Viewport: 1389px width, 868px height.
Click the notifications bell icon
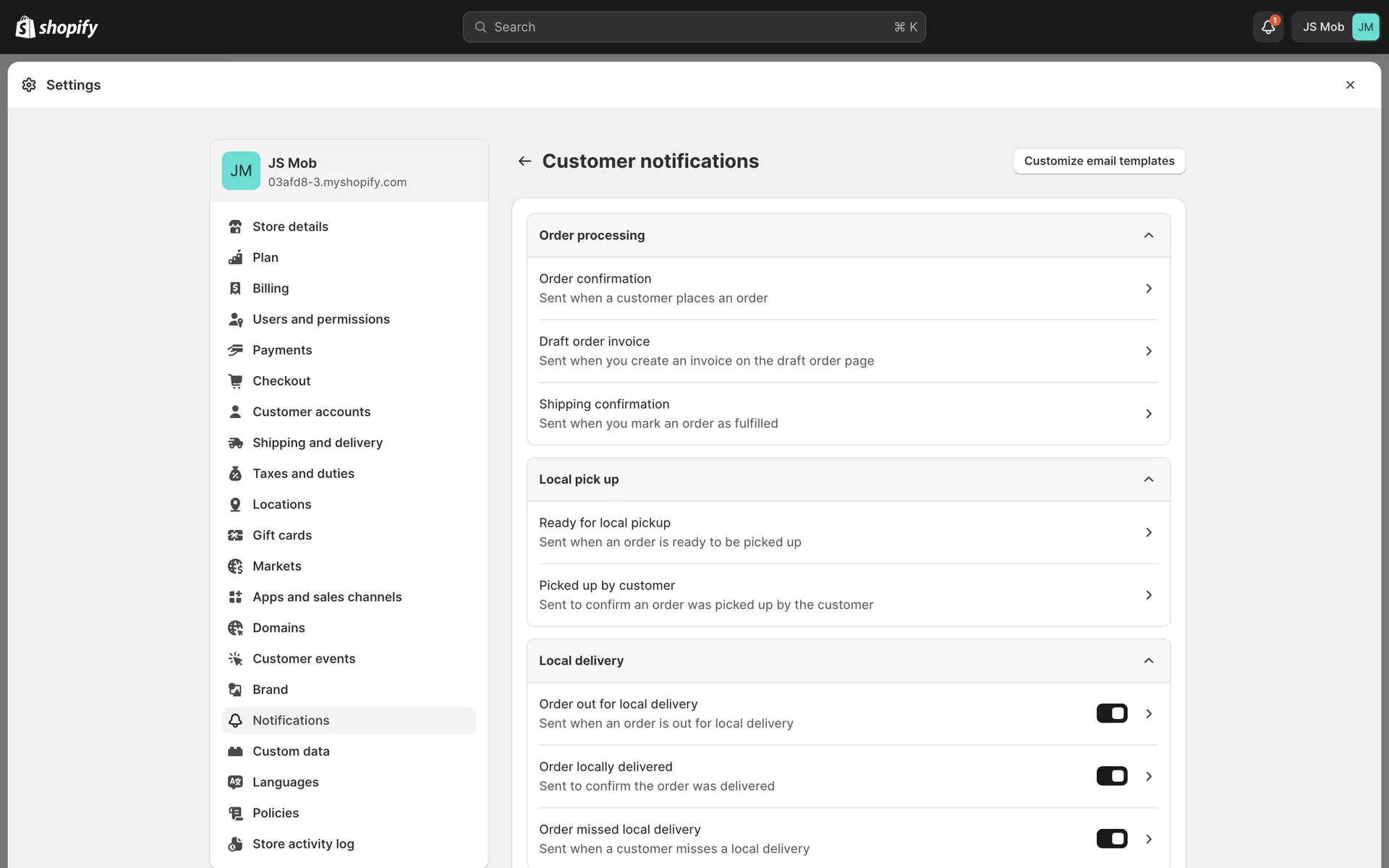click(x=1267, y=27)
